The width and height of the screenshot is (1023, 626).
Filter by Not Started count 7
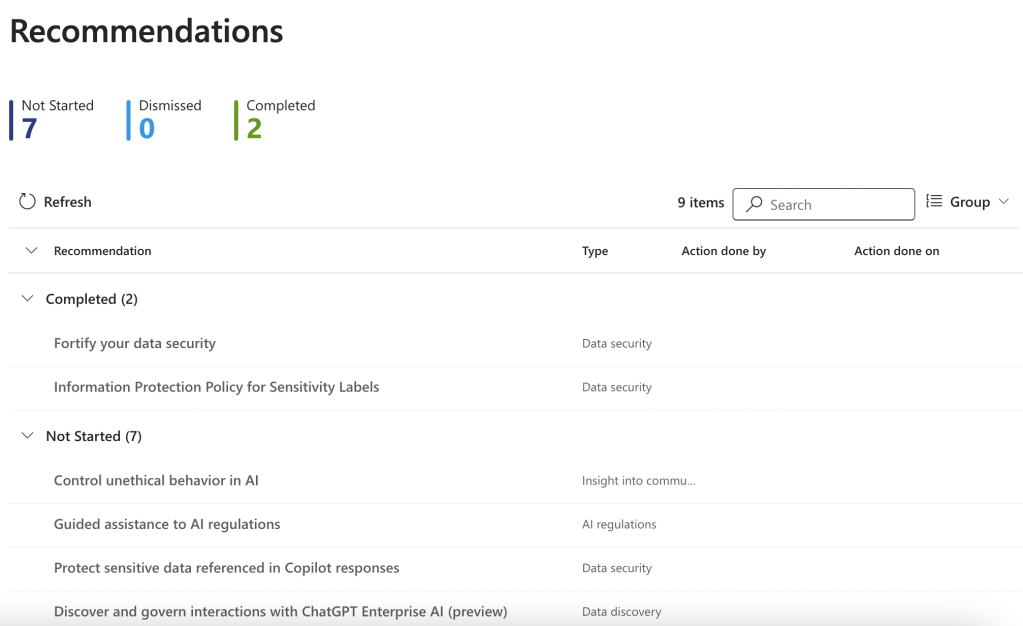(x=30, y=128)
